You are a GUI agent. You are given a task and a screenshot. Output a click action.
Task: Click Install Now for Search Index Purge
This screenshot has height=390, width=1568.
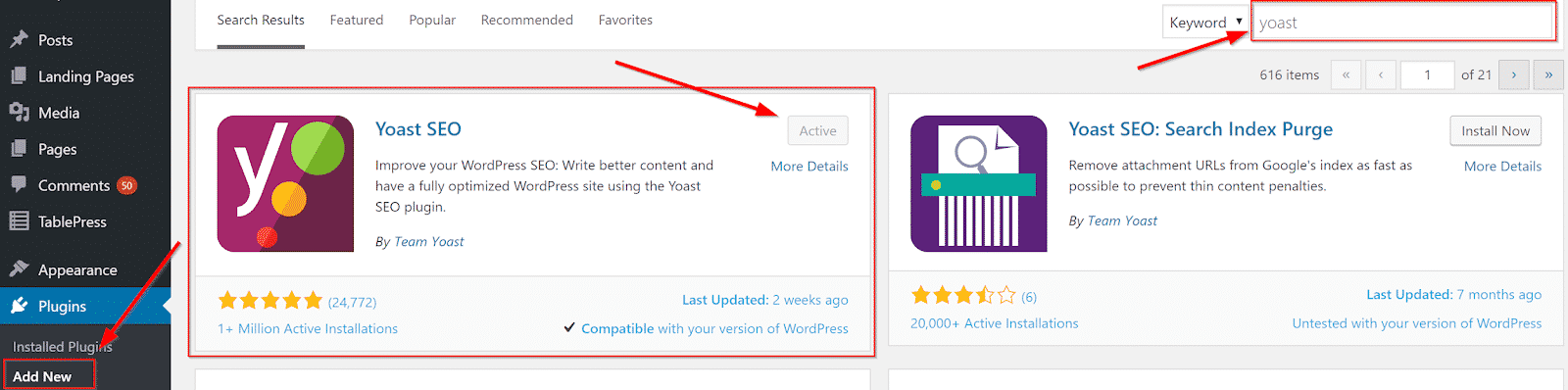[x=1495, y=130]
